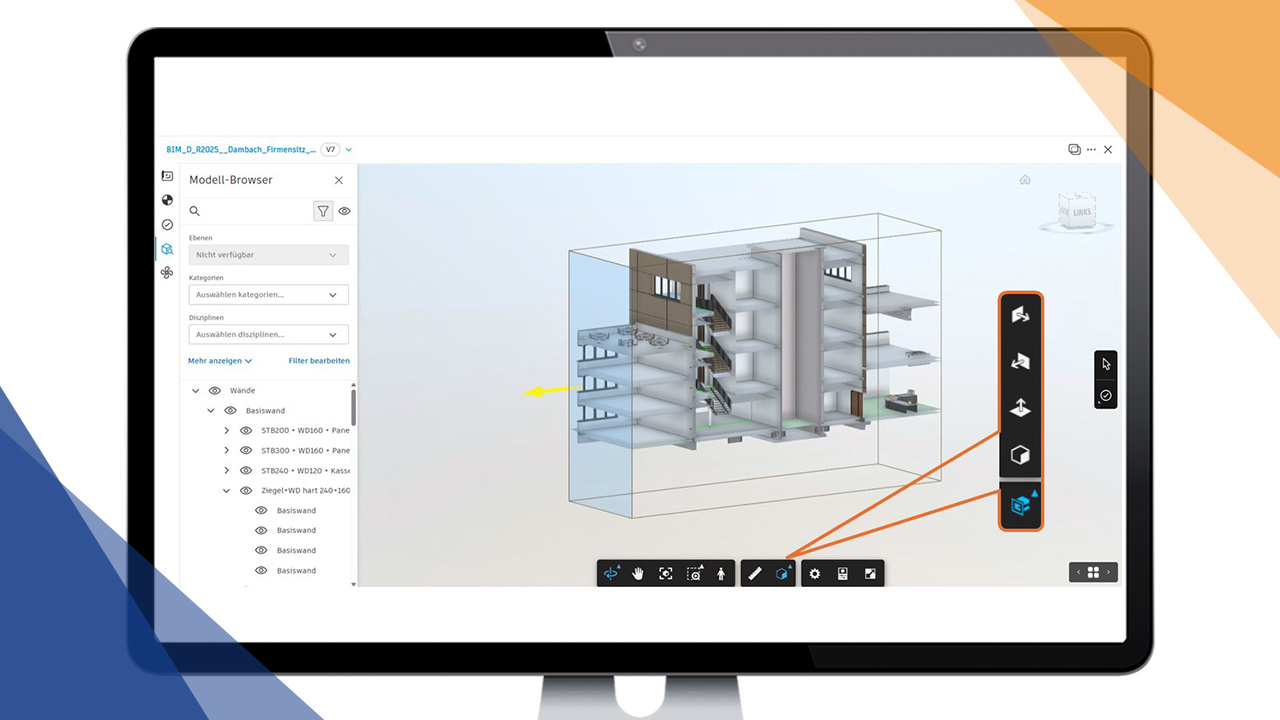Close the viewer with top-right X
Screen dimensions: 1280x720
1108,150
